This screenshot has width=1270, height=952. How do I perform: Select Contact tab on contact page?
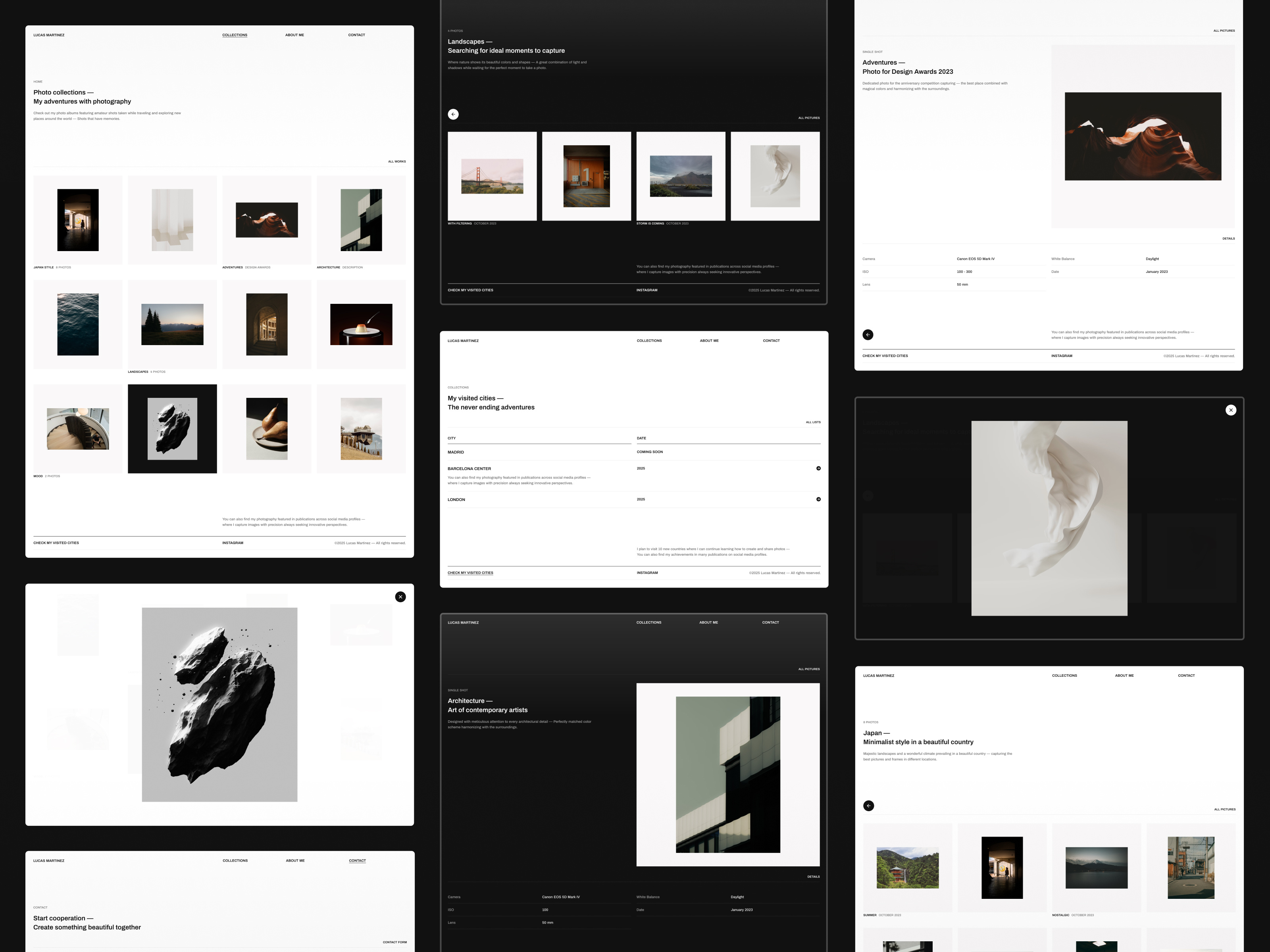(357, 861)
